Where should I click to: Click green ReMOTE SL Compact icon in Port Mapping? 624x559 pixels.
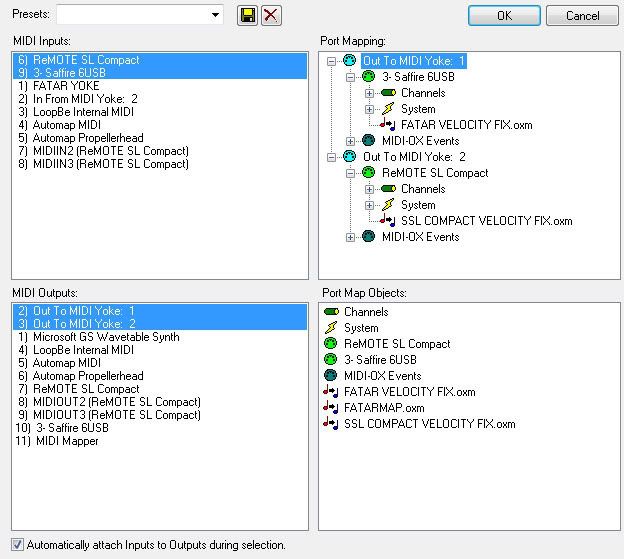[369, 172]
